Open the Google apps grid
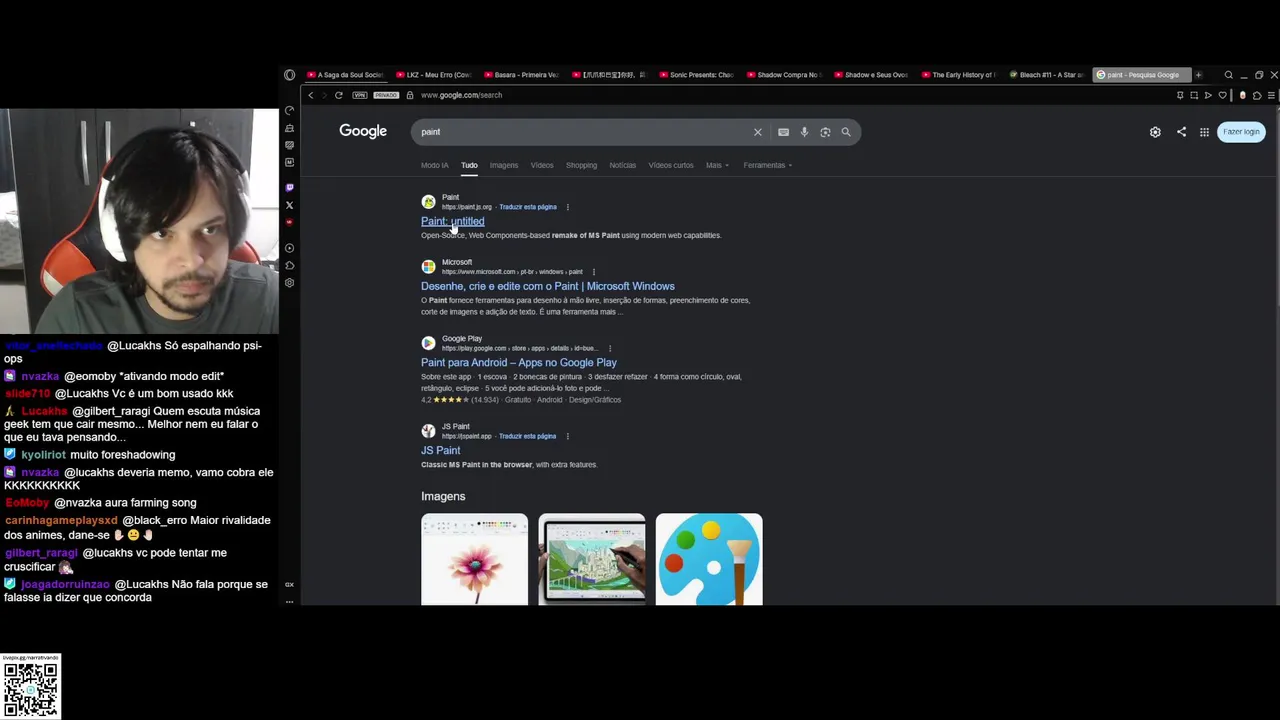This screenshot has width=1280, height=720. tap(1204, 132)
